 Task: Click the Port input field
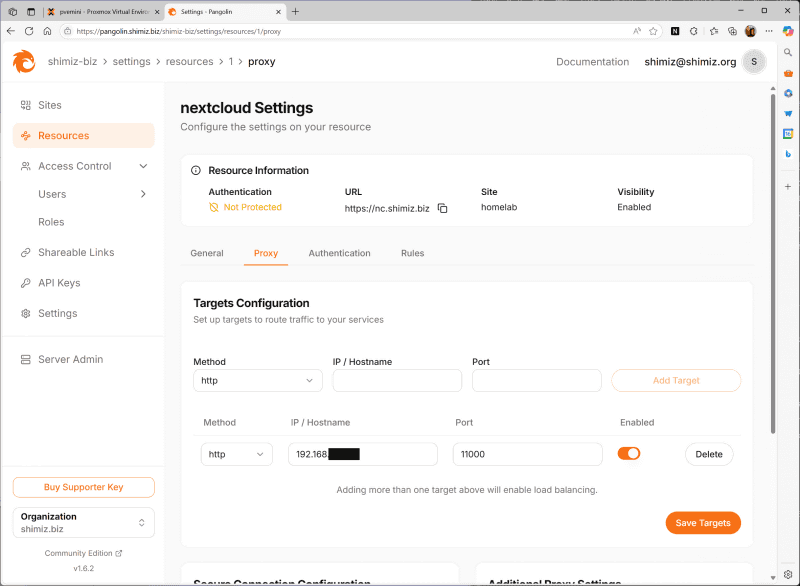point(536,380)
